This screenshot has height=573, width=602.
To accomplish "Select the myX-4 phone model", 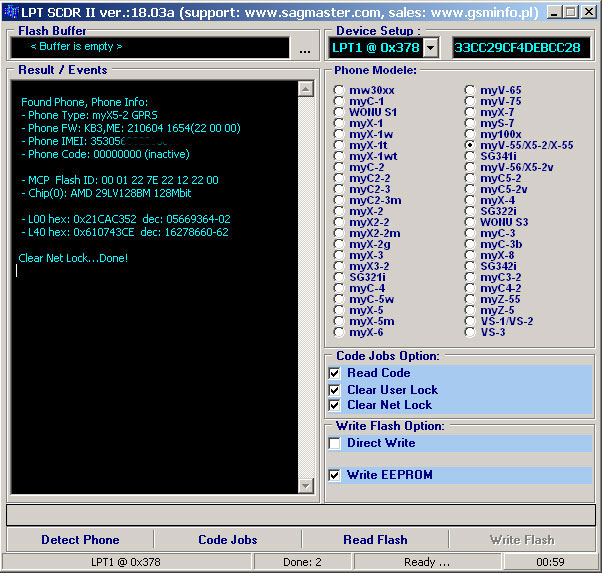I will 470,200.
